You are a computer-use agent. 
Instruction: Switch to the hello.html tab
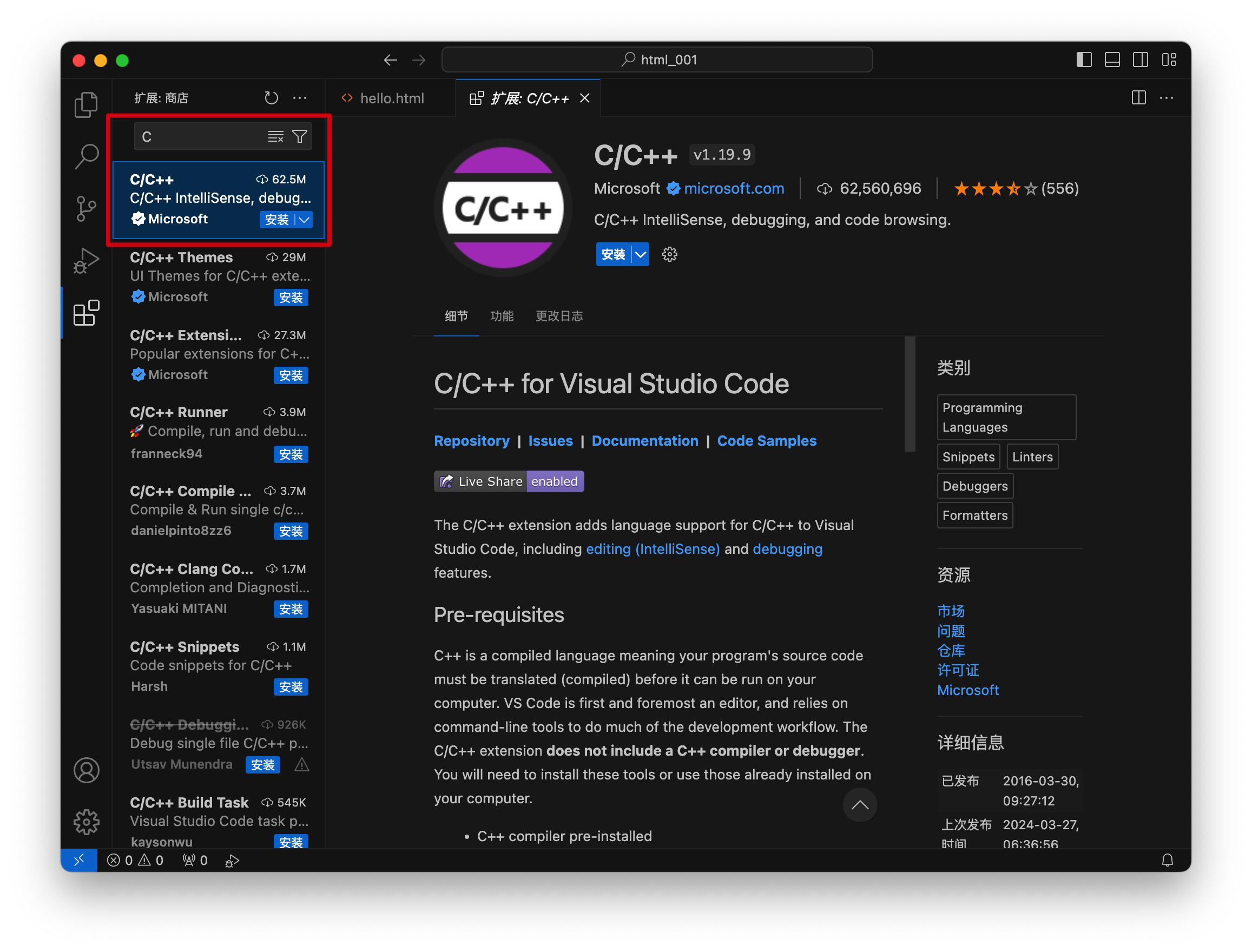(392, 97)
